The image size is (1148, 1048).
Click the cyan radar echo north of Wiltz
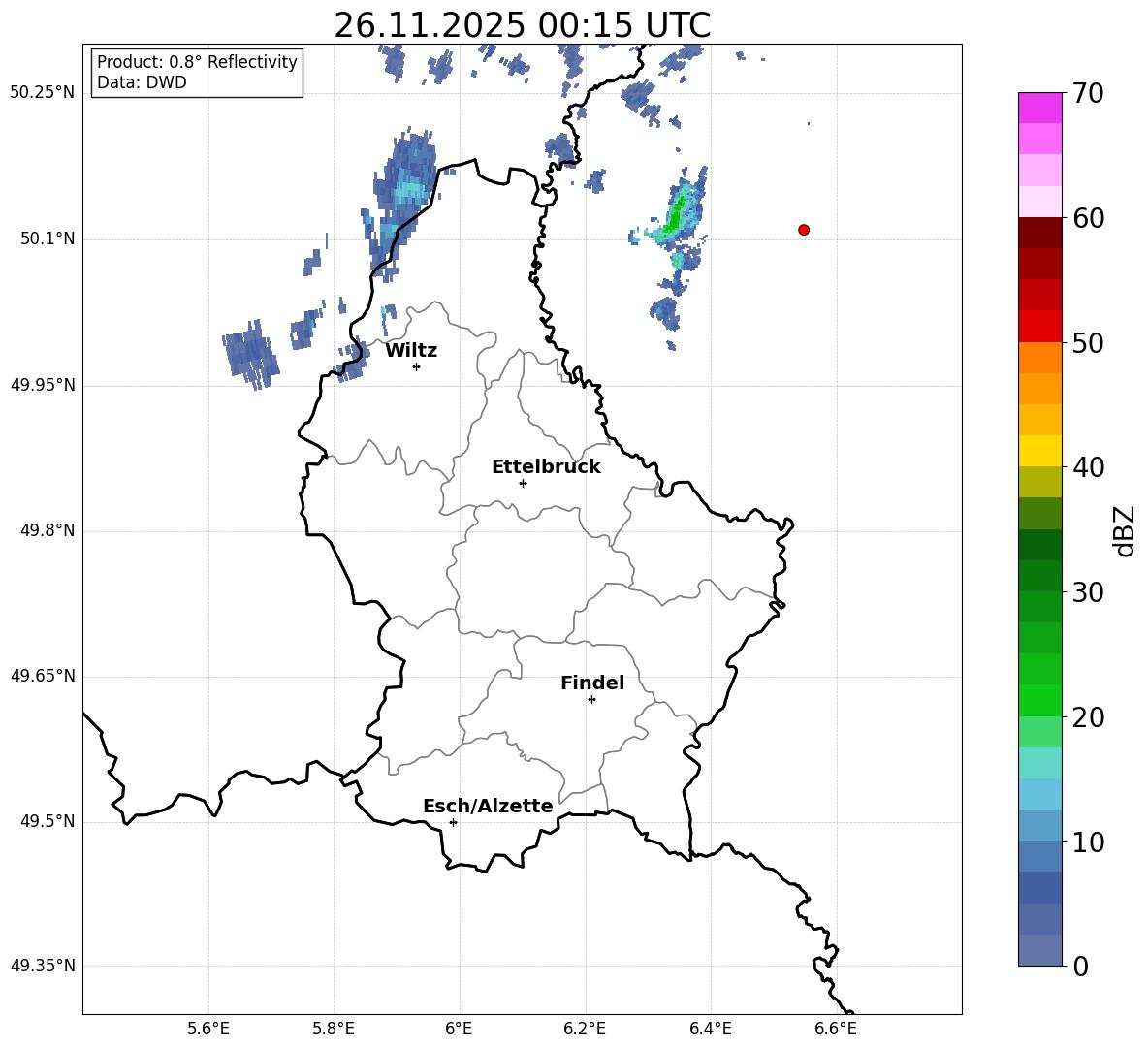tap(409, 192)
